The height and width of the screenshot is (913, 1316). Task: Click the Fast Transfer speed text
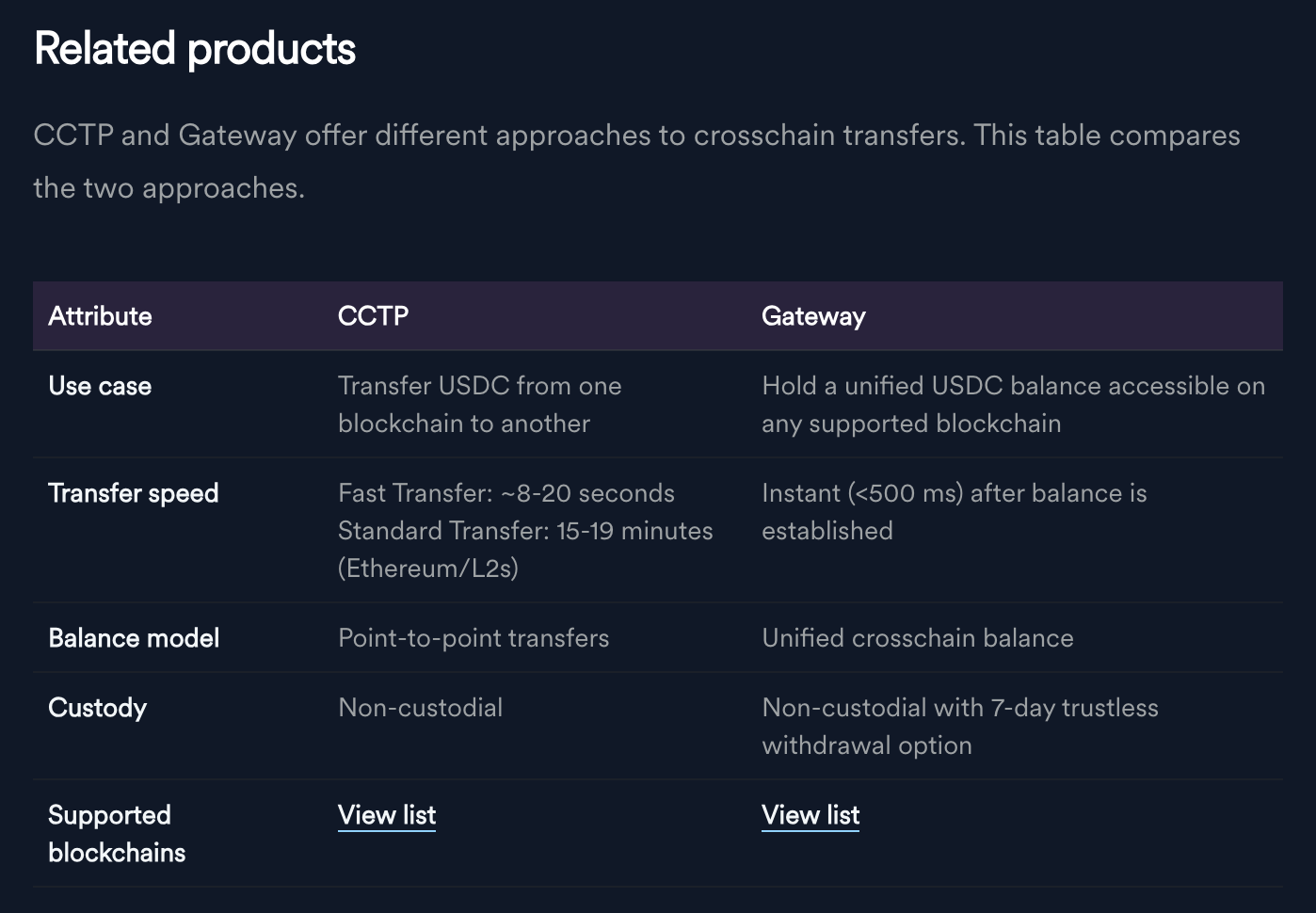[506, 493]
